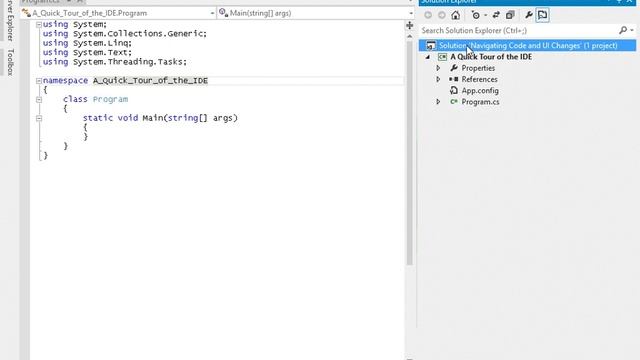Open Properties via the wrench toolbar icon
Screen dimensions: 640x360
tap(529, 15)
